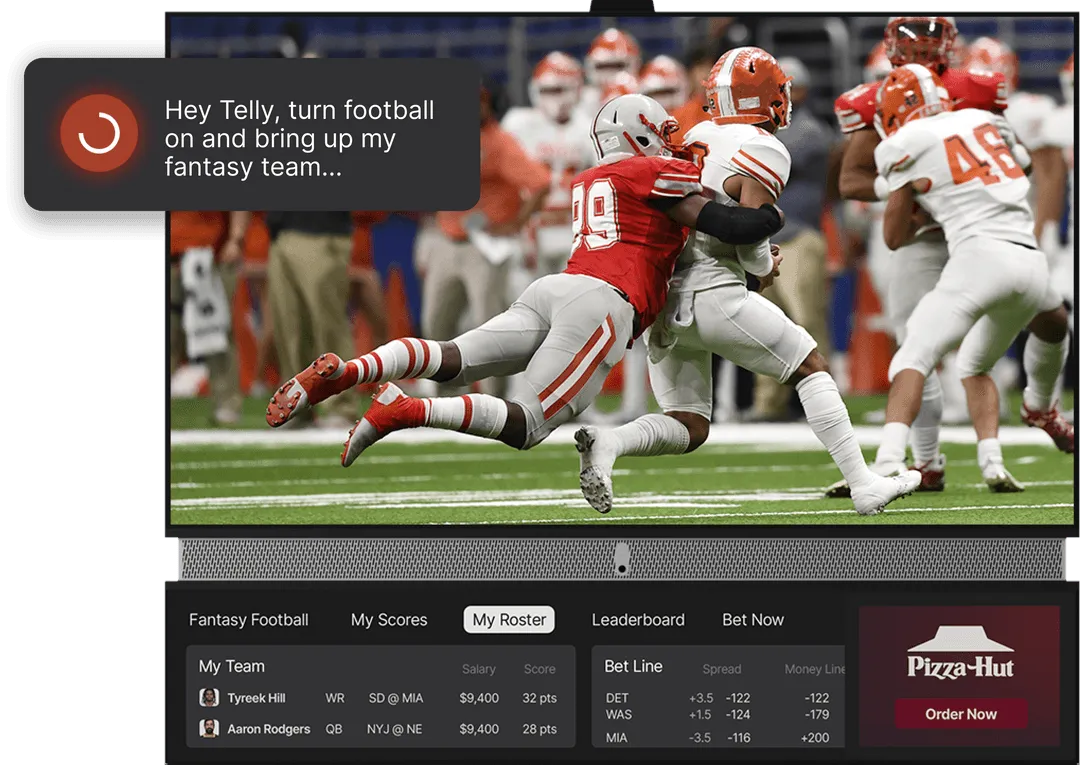Select the My Roster tab
This screenshot has width=1080, height=765.
click(509, 620)
